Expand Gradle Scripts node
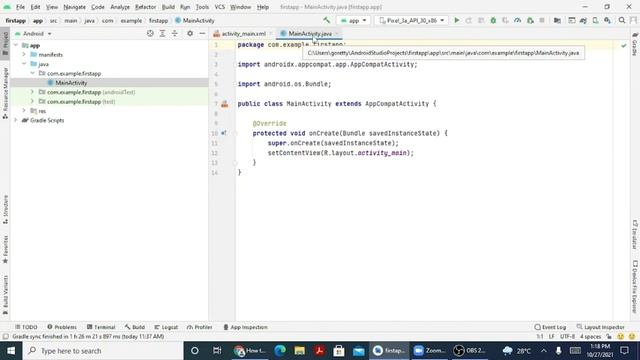This screenshot has width=640, height=360. tap(16, 120)
